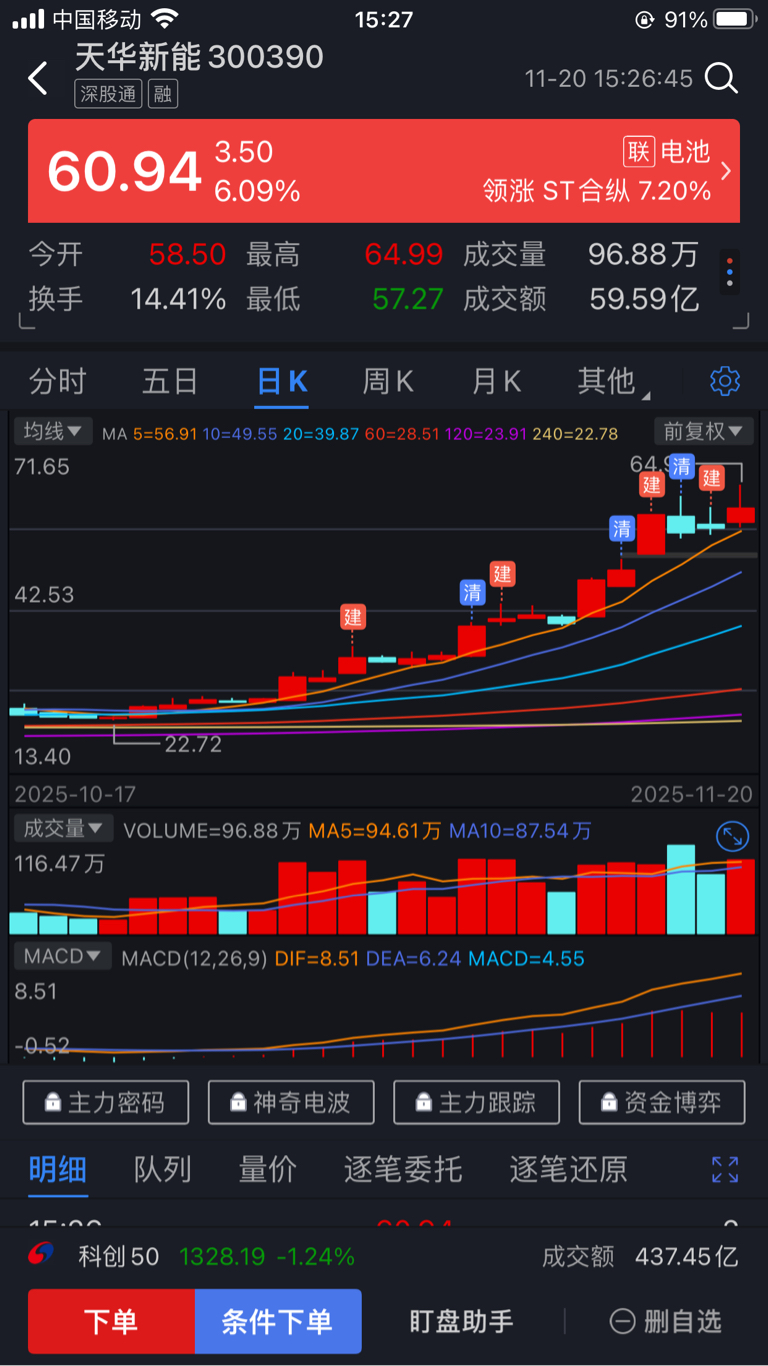
Task: Switch to 量价 volume-price tab
Action: (x=267, y=1169)
